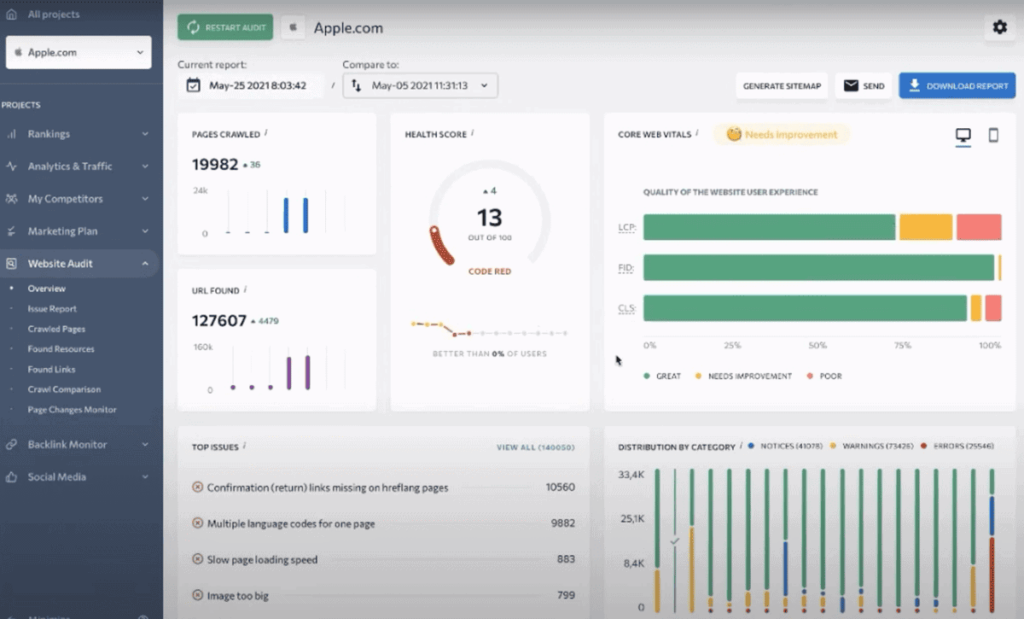Click error icon beside Multiple language codes
The width and height of the screenshot is (1024, 619).
click(x=197, y=523)
